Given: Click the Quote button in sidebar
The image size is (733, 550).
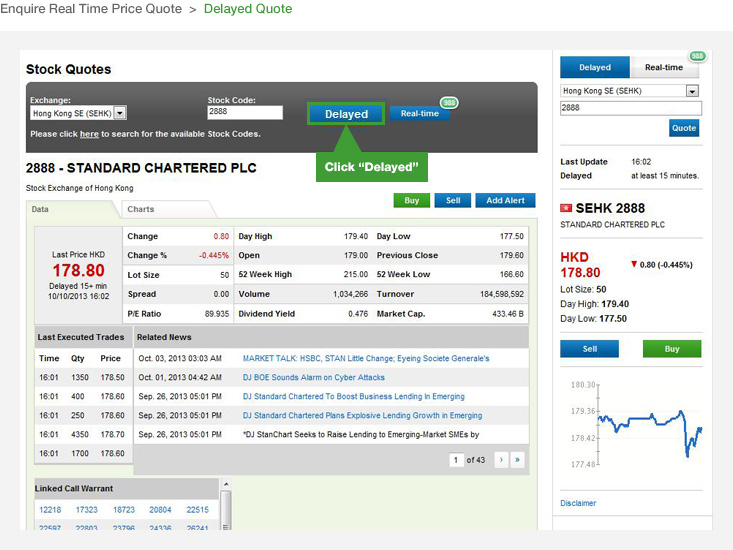Looking at the screenshot, I should [x=684, y=128].
